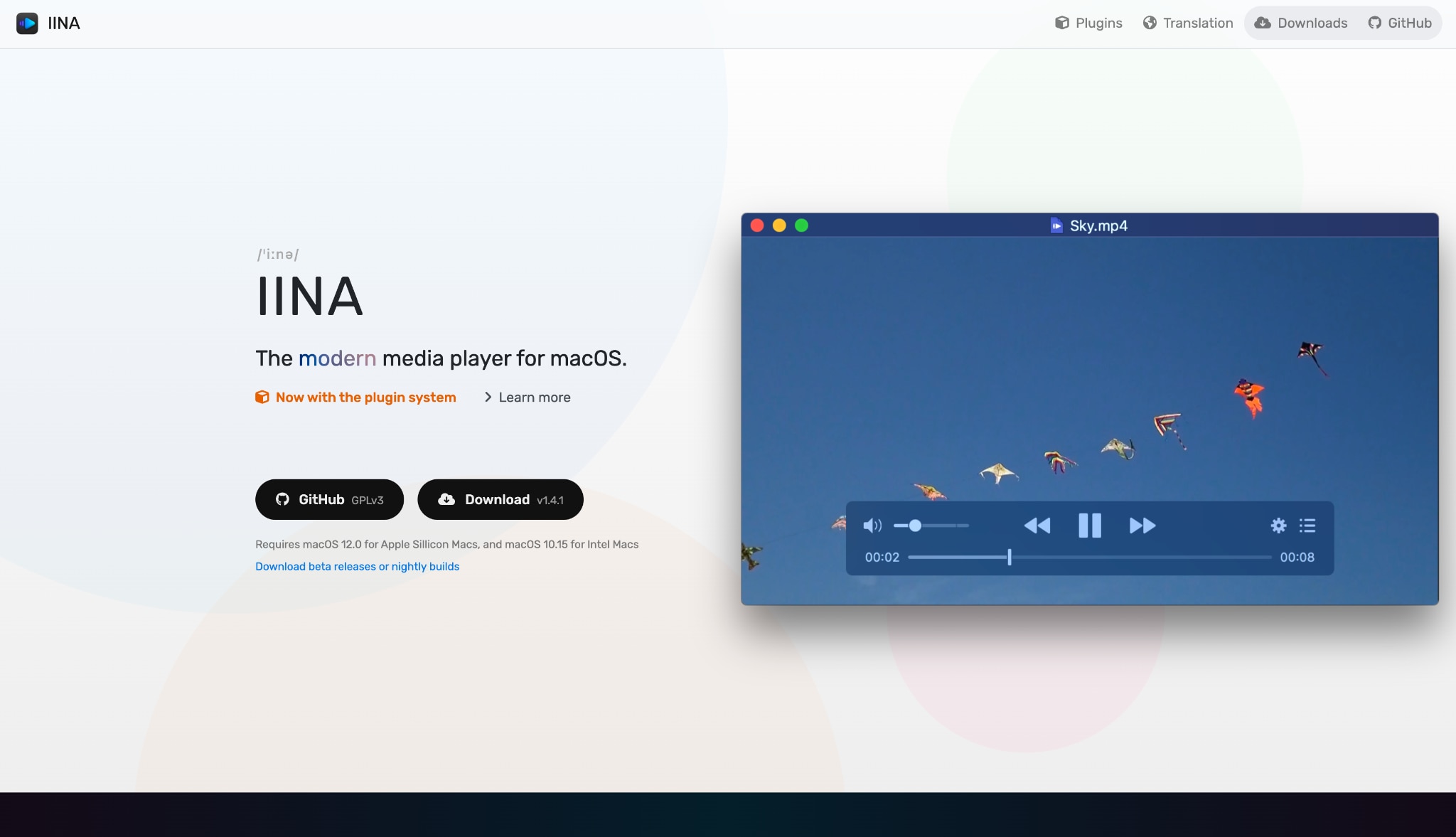
Task: Click Now with the plugin system text
Action: [x=366, y=398]
